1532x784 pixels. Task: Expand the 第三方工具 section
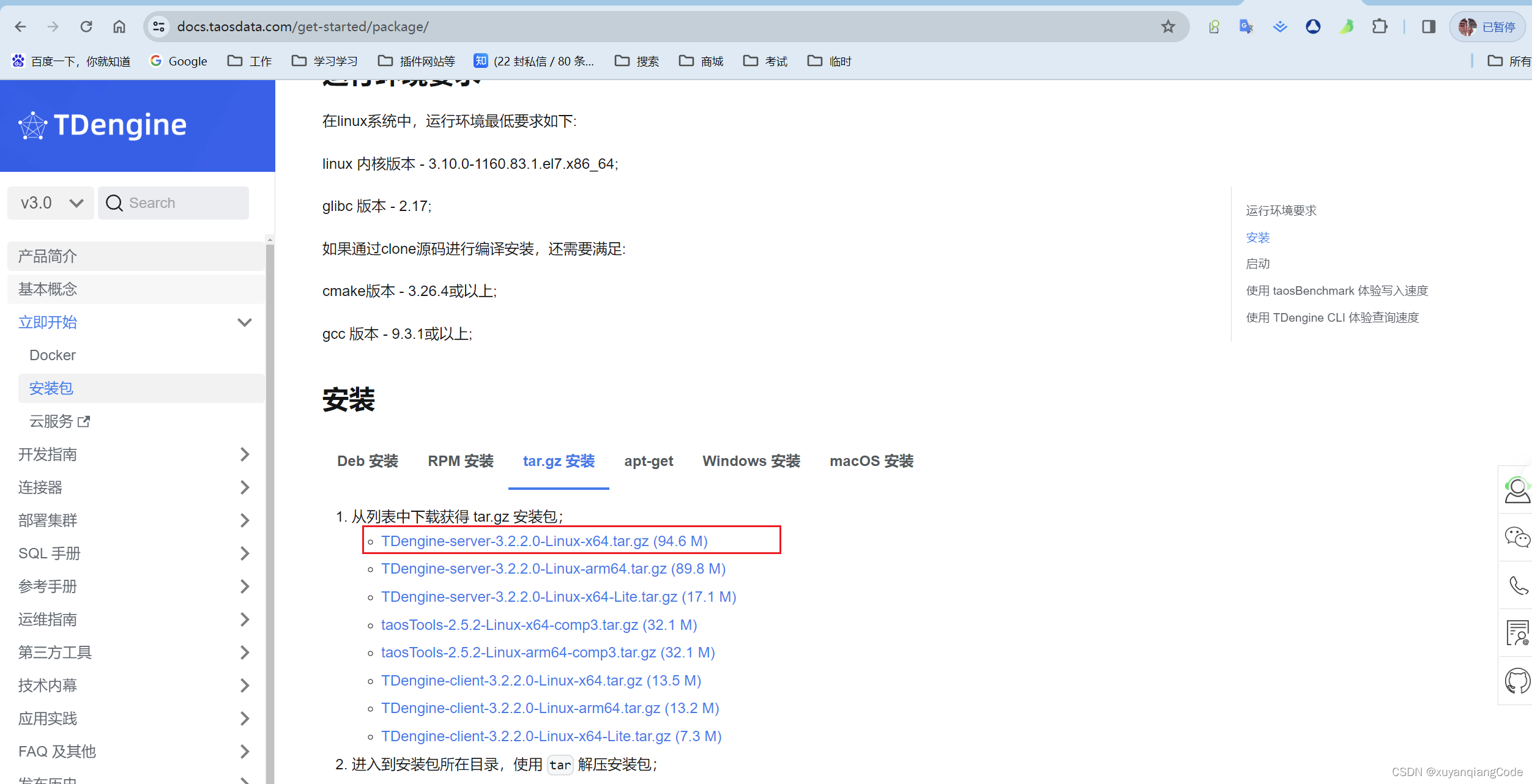coord(245,653)
